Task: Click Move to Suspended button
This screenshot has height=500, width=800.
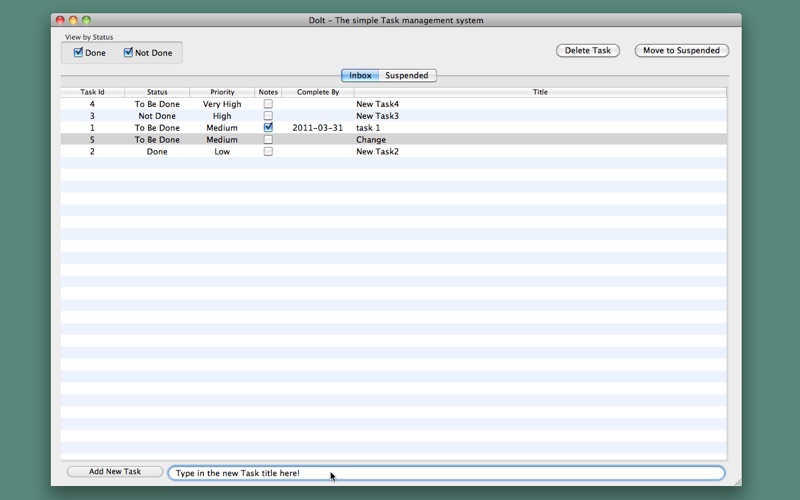Action: click(x=682, y=51)
